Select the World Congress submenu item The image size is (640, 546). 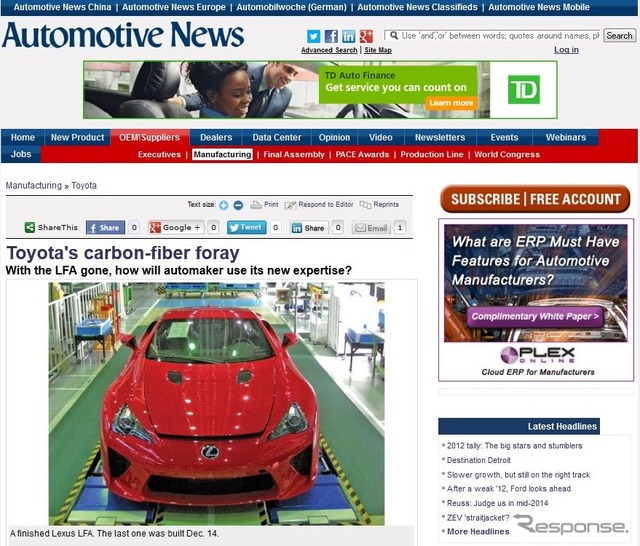click(x=507, y=155)
